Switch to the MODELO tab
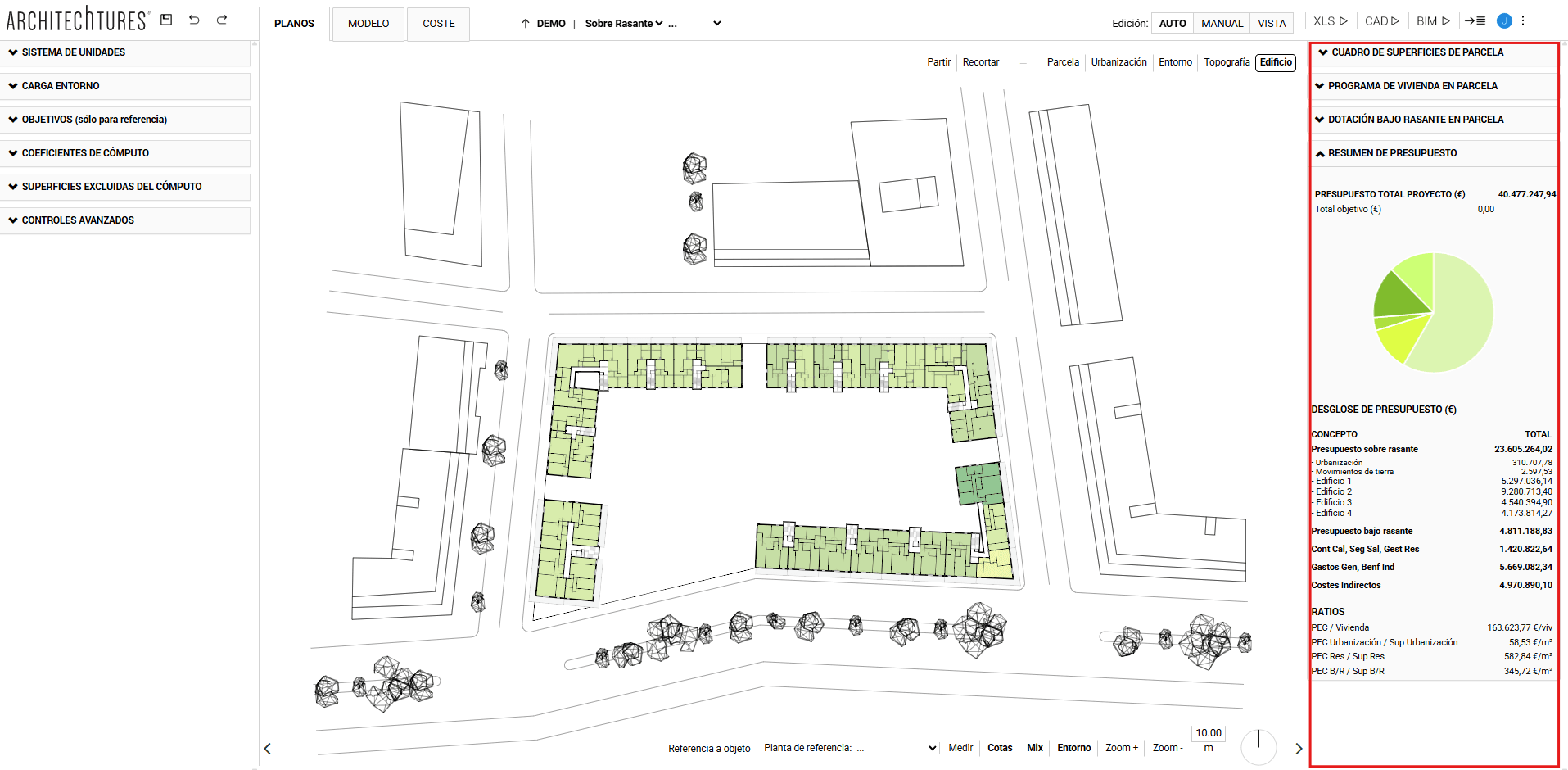 [368, 24]
